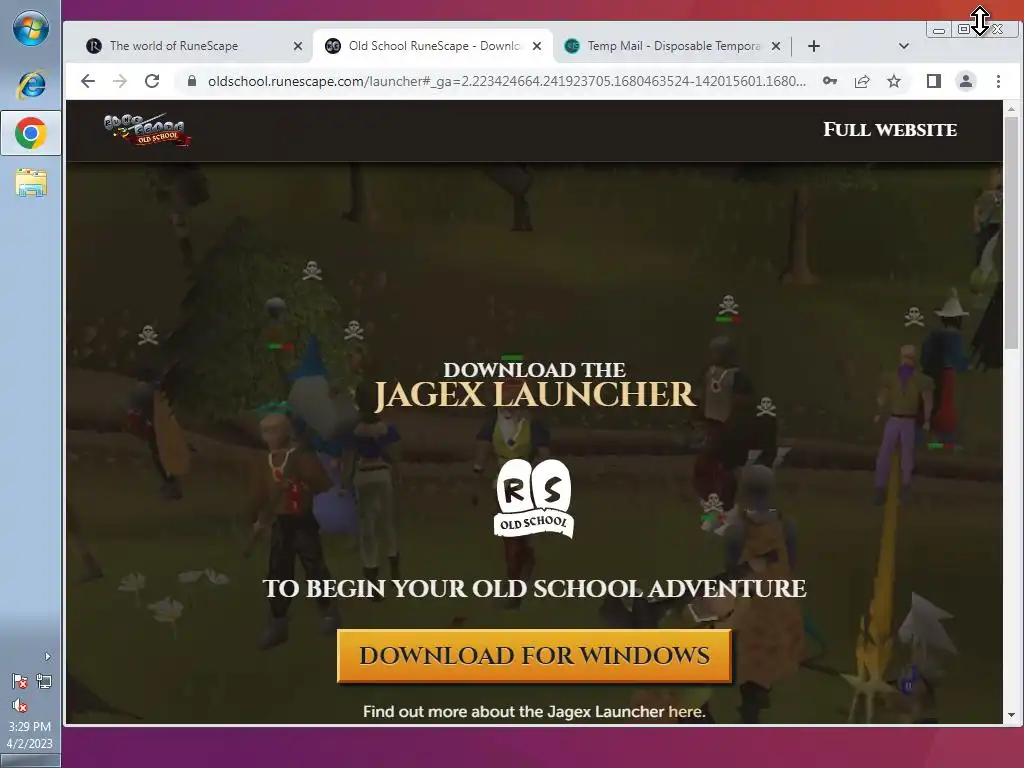The image size is (1024, 768).
Task: Open Windows Explorer from taskbar
Action: tap(31, 183)
